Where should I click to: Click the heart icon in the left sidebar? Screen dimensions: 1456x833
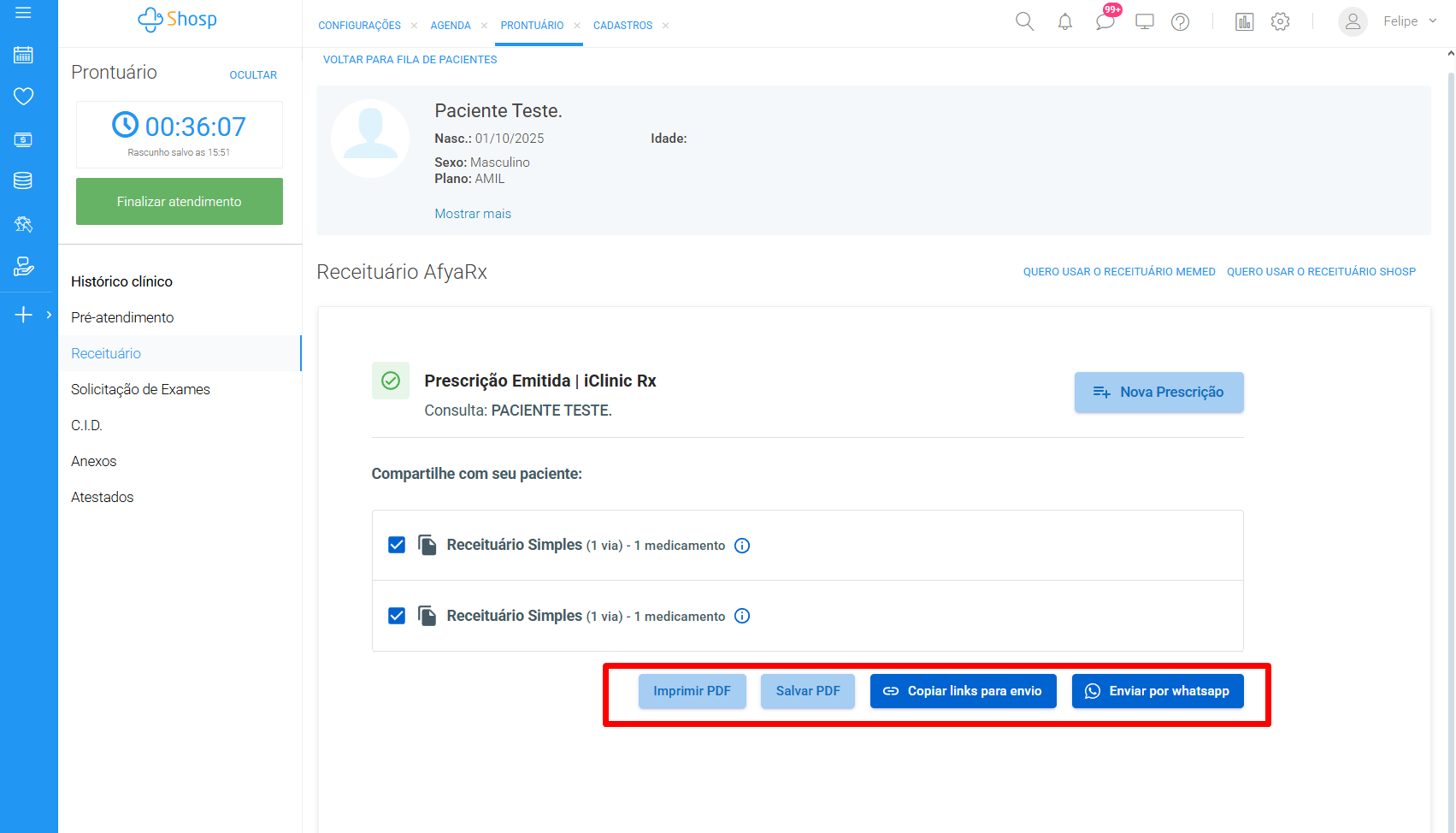pos(23,97)
